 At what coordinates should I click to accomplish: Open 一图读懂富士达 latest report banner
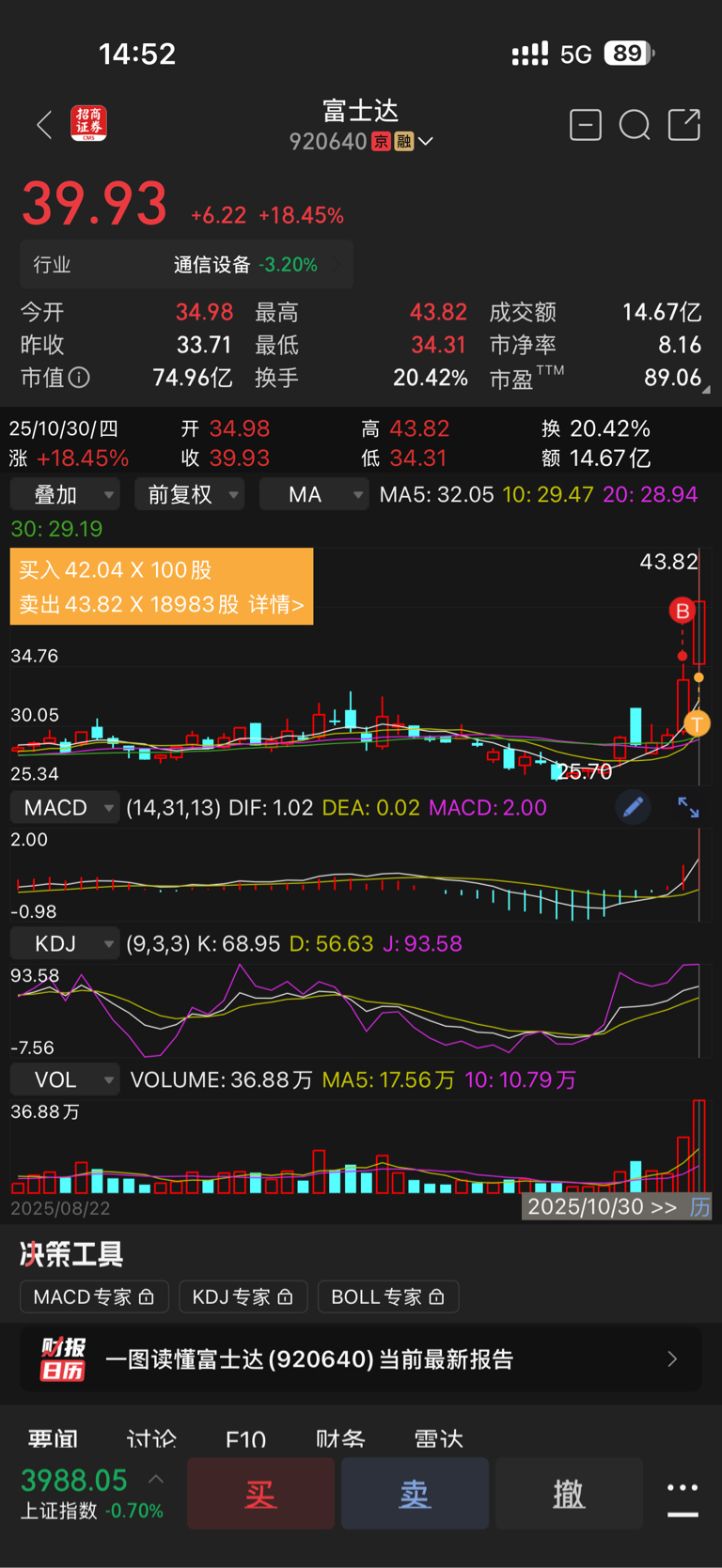pos(361,1359)
